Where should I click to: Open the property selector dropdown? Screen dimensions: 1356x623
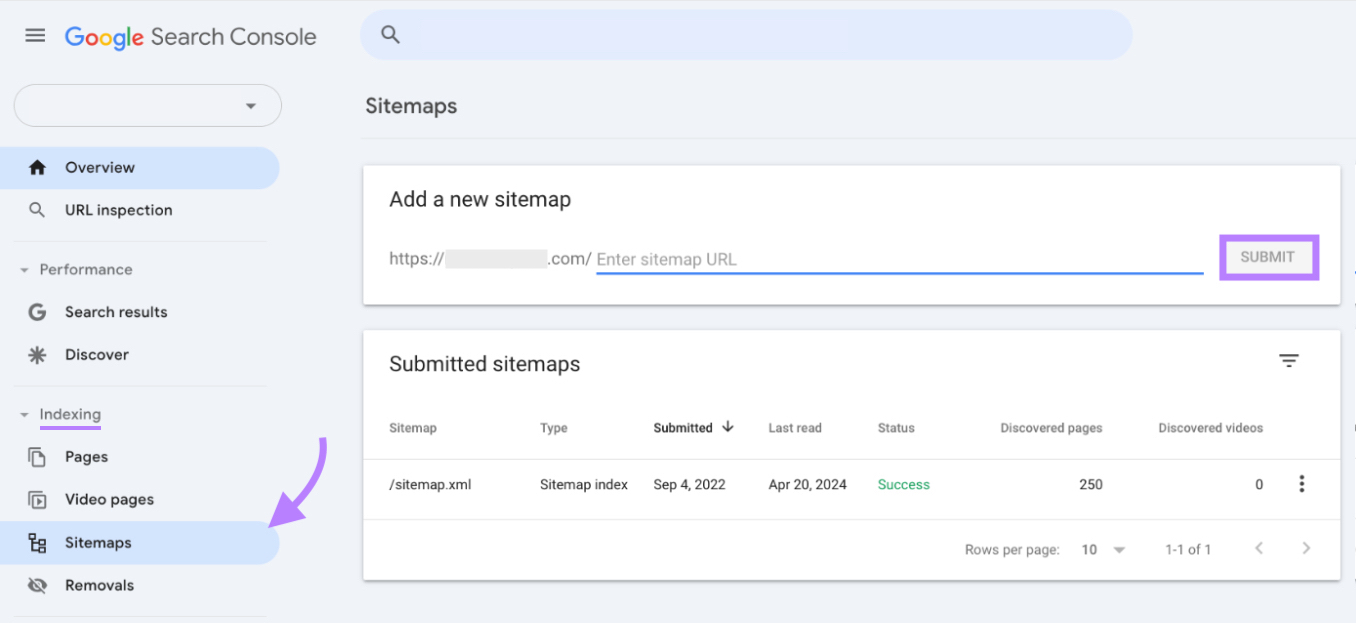146,105
